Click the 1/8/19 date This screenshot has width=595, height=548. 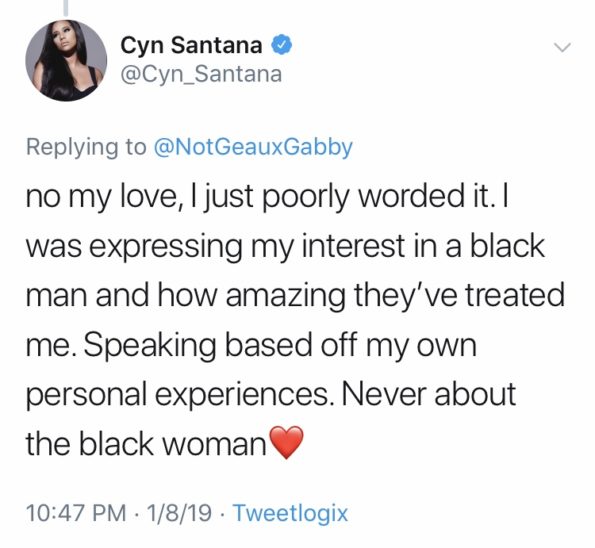point(180,513)
